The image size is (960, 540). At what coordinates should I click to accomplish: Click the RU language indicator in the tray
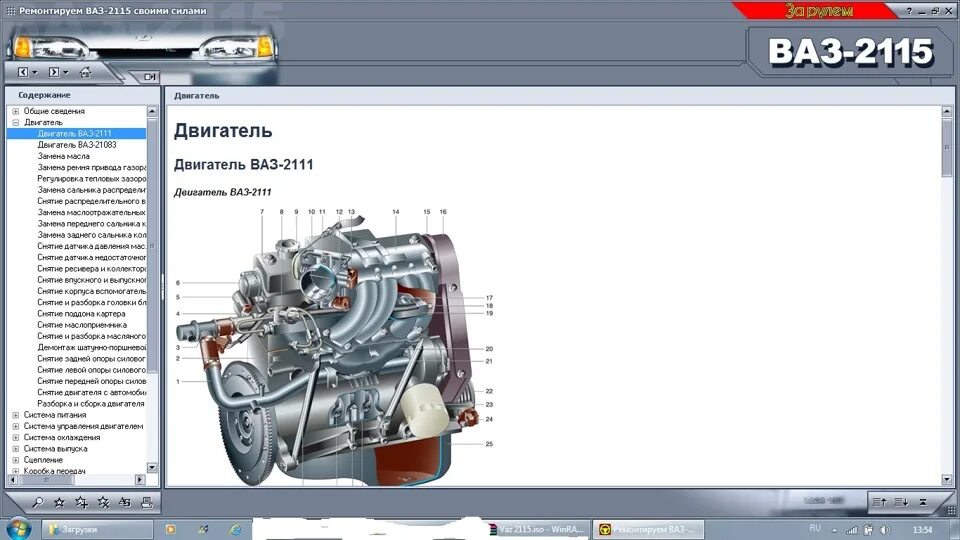tap(814, 528)
